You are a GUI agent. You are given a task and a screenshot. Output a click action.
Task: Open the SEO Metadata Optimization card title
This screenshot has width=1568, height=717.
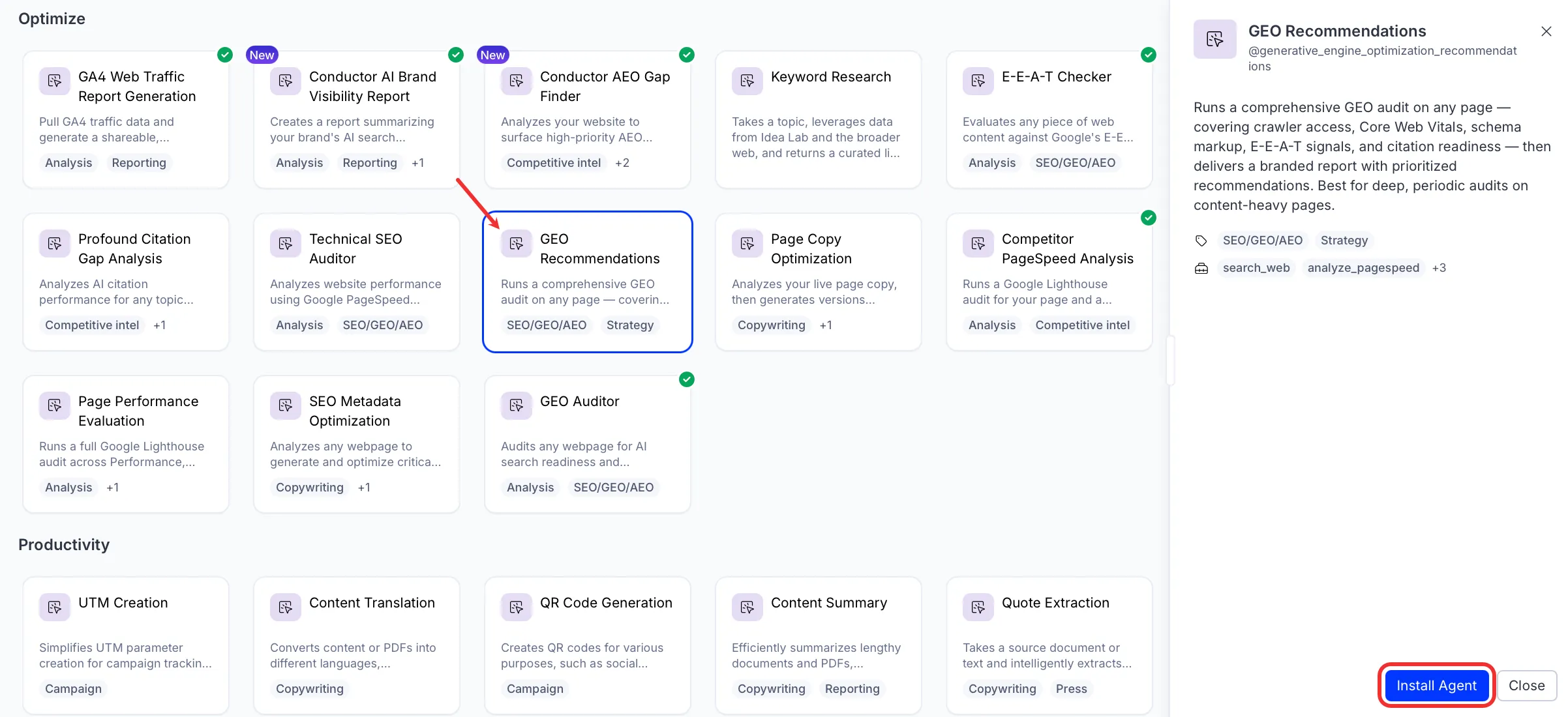355,411
